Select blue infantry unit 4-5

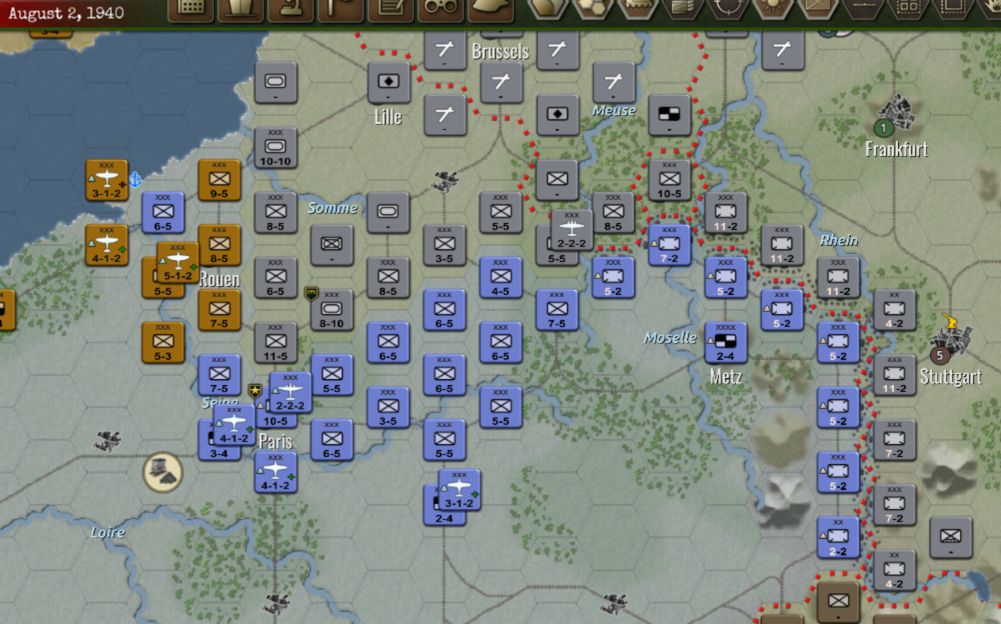501,278
